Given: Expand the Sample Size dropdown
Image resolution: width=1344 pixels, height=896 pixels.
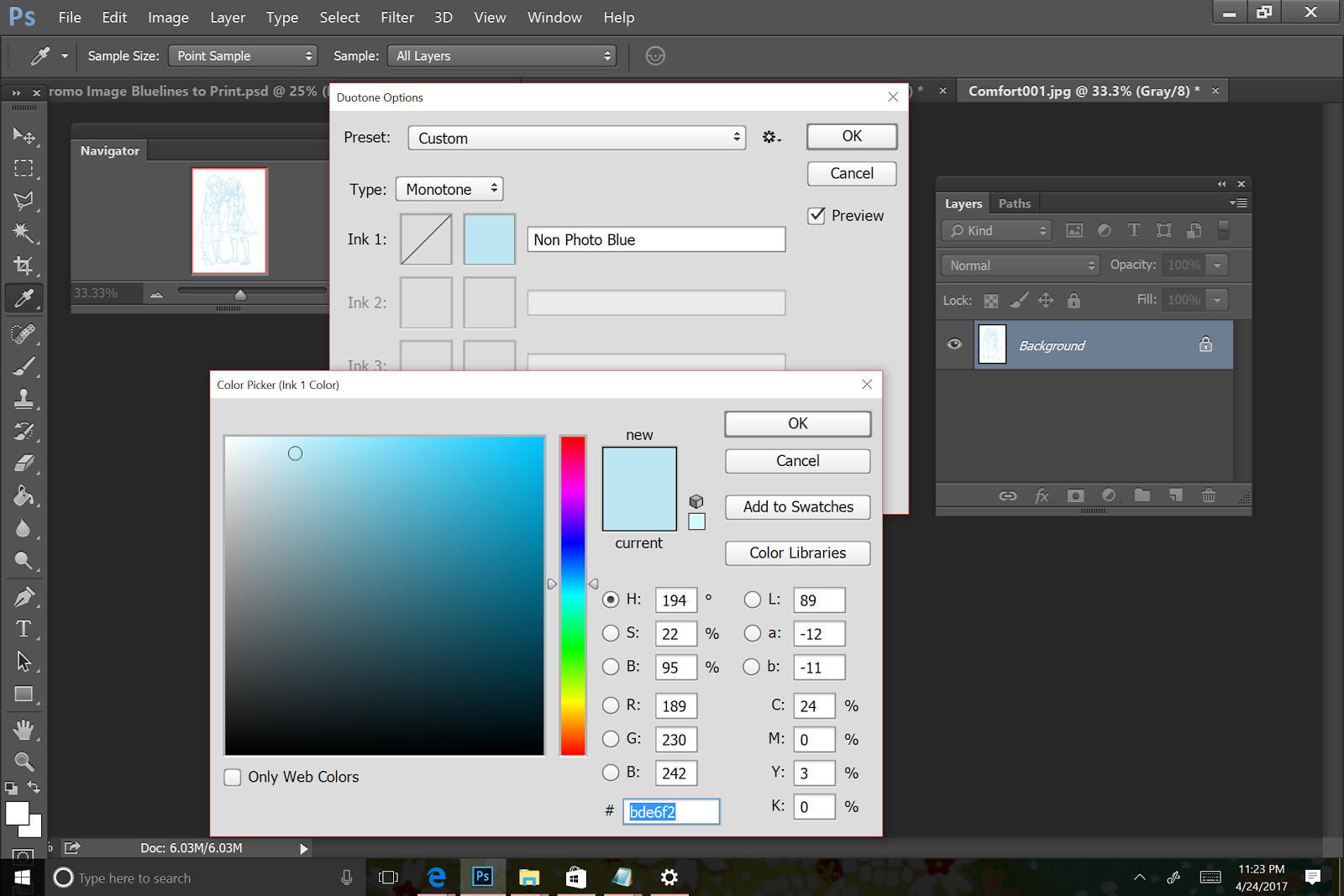Looking at the screenshot, I should 243,56.
